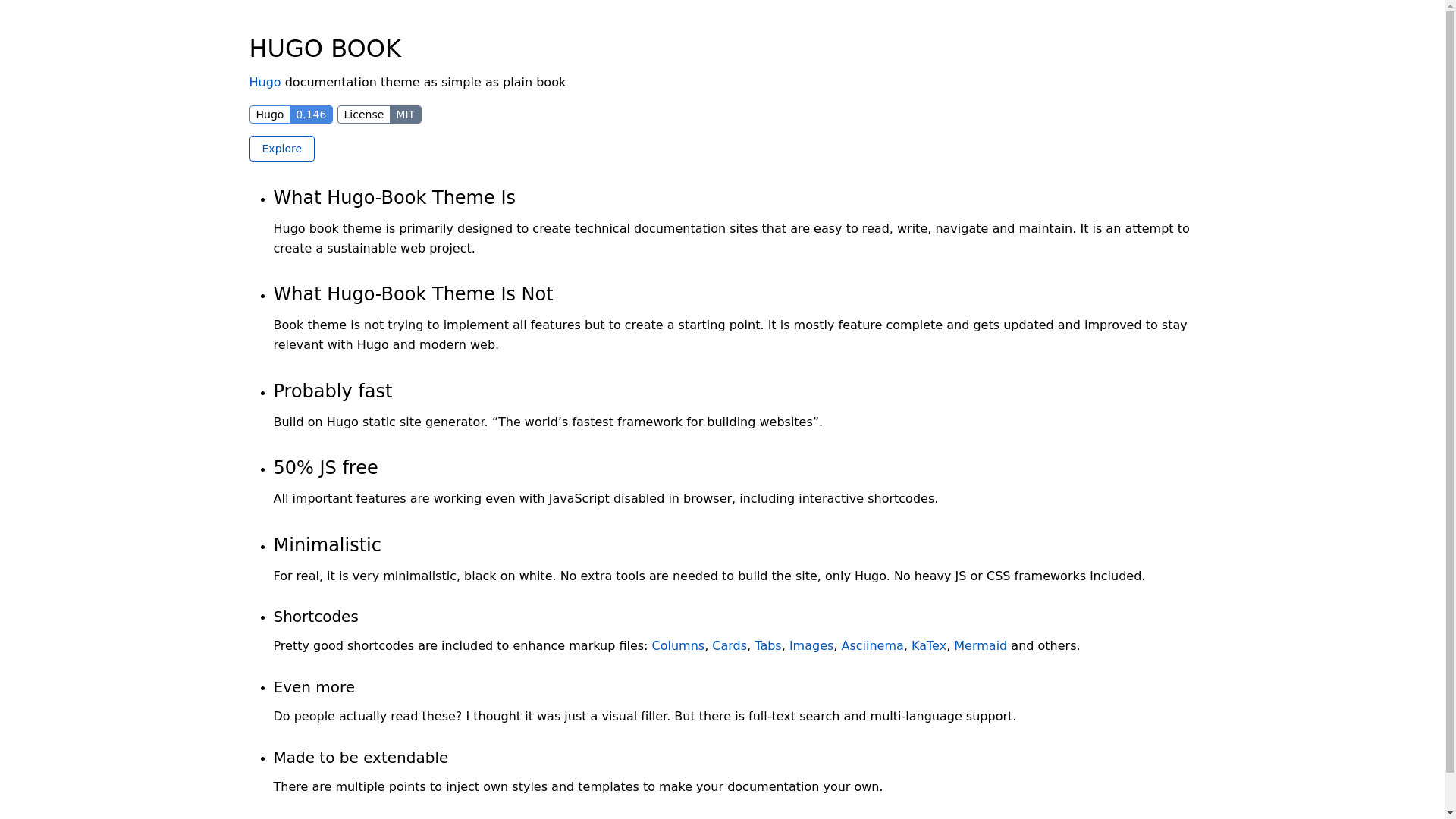Click the Hugo link in the subtitle
Viewport: 1456px width, 819px height.
coord(265,82)
